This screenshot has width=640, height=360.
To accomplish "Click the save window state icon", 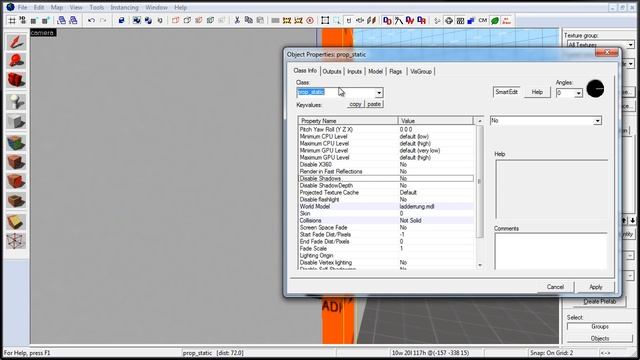I will (x=73, y=20).
